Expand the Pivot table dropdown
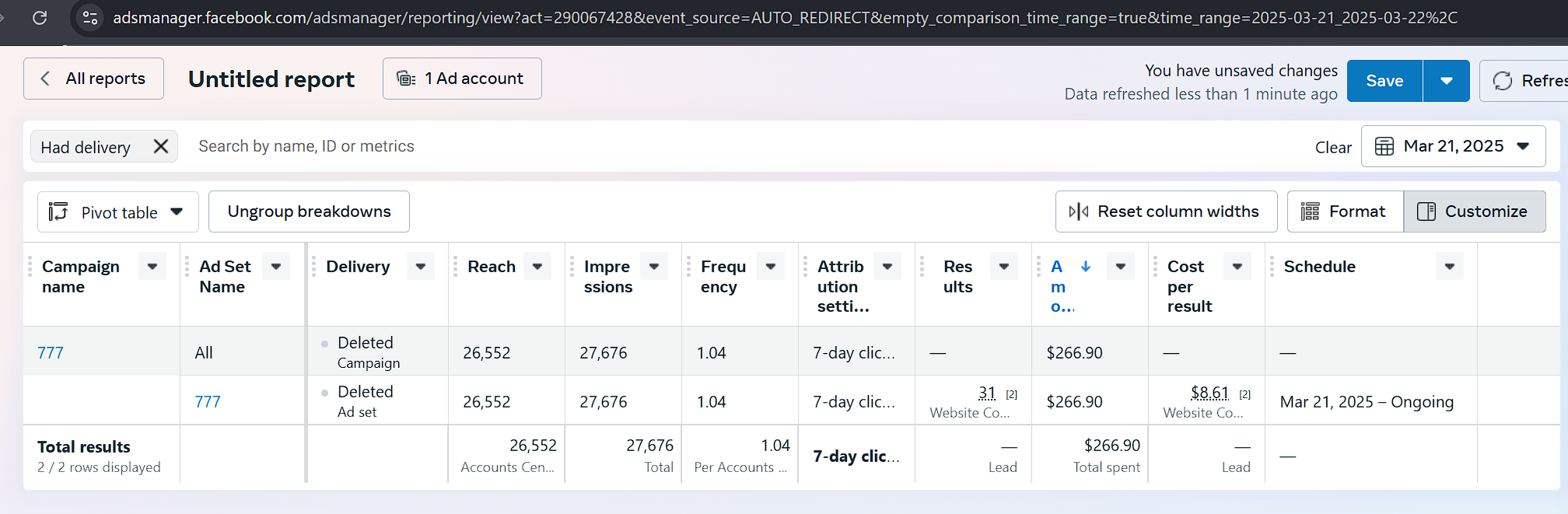The width and height of the screenshot is (1568, 514). point(177,212)
